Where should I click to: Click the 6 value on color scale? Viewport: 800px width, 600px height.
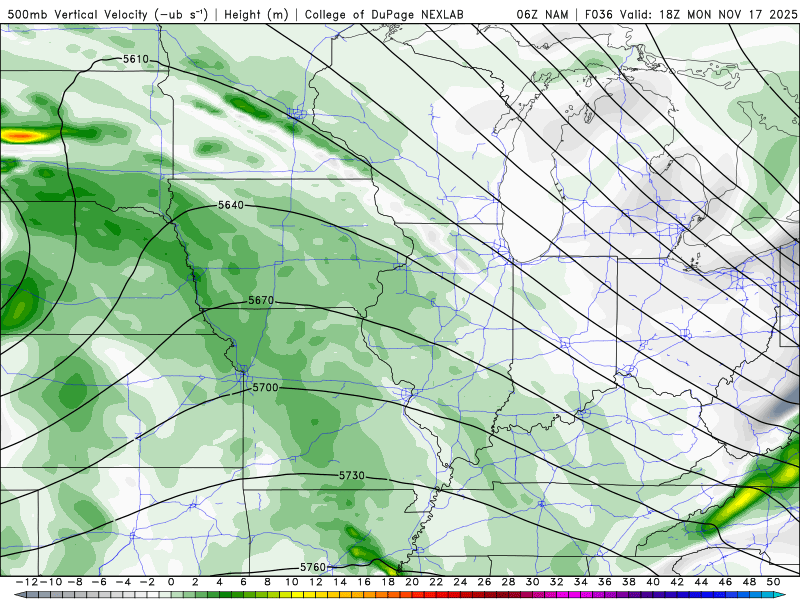[243, 582]
